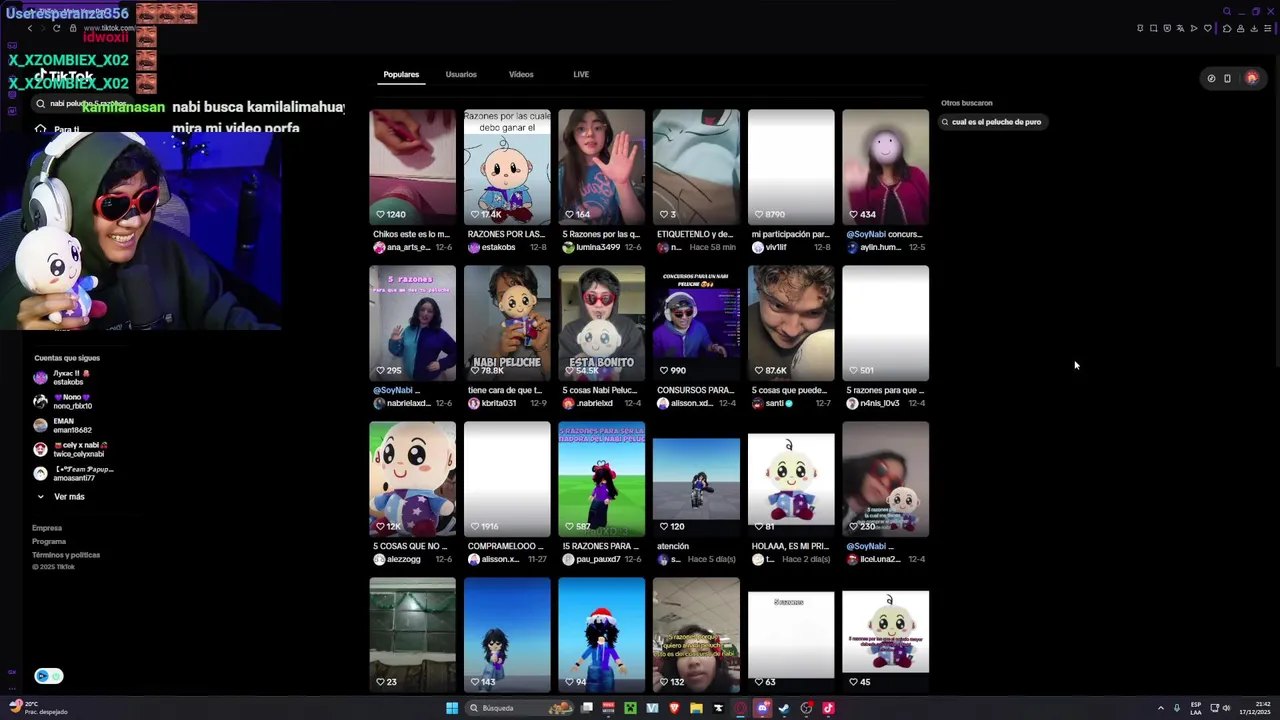The height and width of the screenshot is (720, 1280).
Task: Open the browser profile account icon
Action: [1240, 28]
